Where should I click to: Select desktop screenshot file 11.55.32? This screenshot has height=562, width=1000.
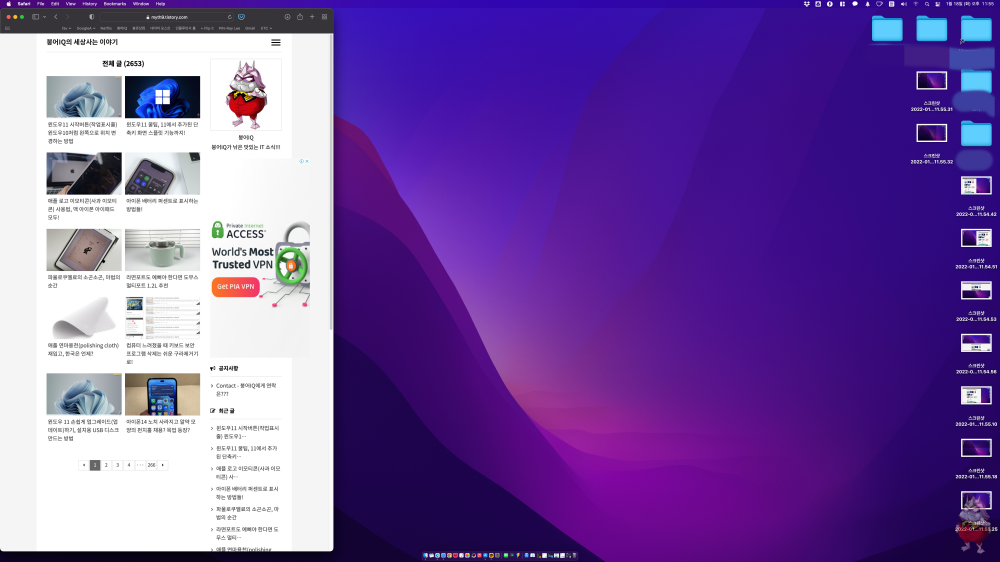932,133
